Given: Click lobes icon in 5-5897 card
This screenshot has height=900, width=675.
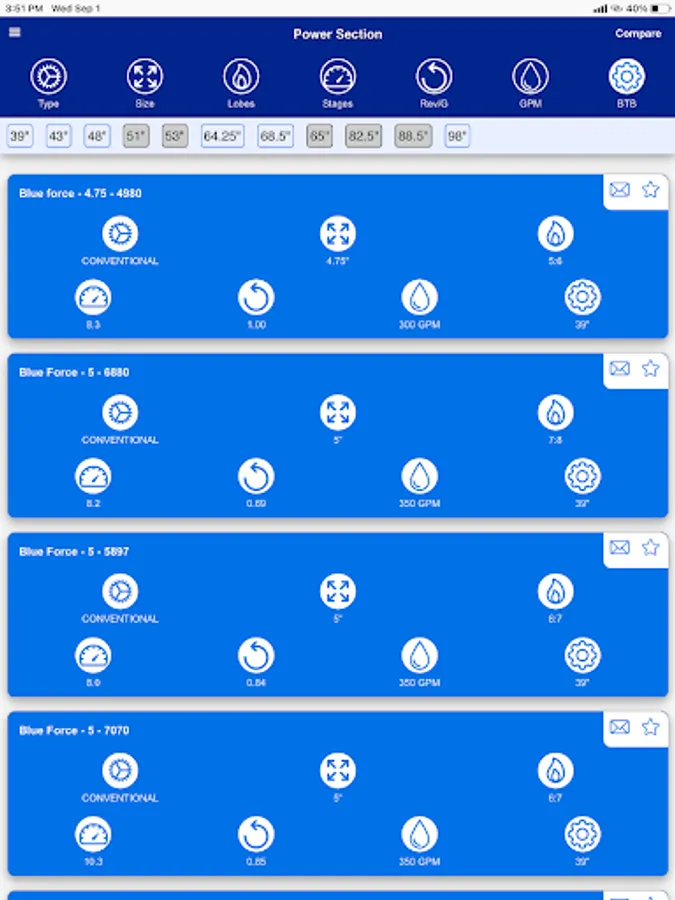Looking at the screenshot, I should (x=555, y=592).
